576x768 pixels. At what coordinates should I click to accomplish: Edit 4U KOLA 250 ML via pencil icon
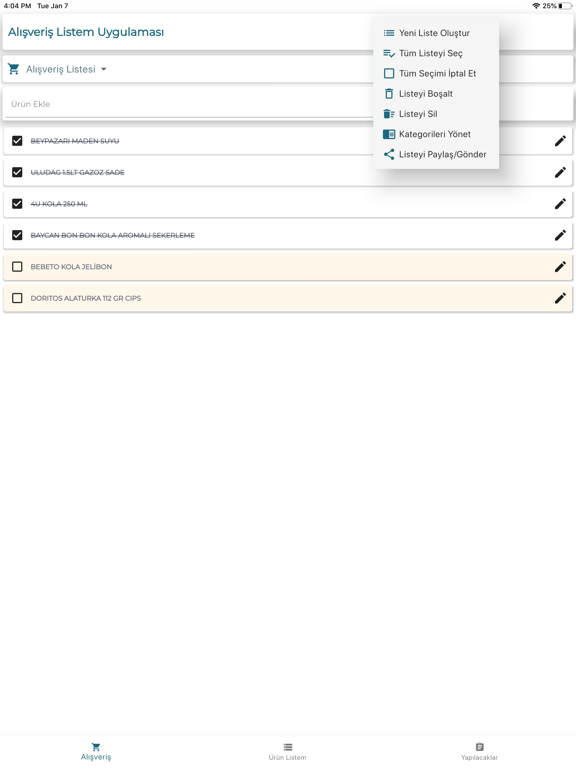click(x=560, y=204)
